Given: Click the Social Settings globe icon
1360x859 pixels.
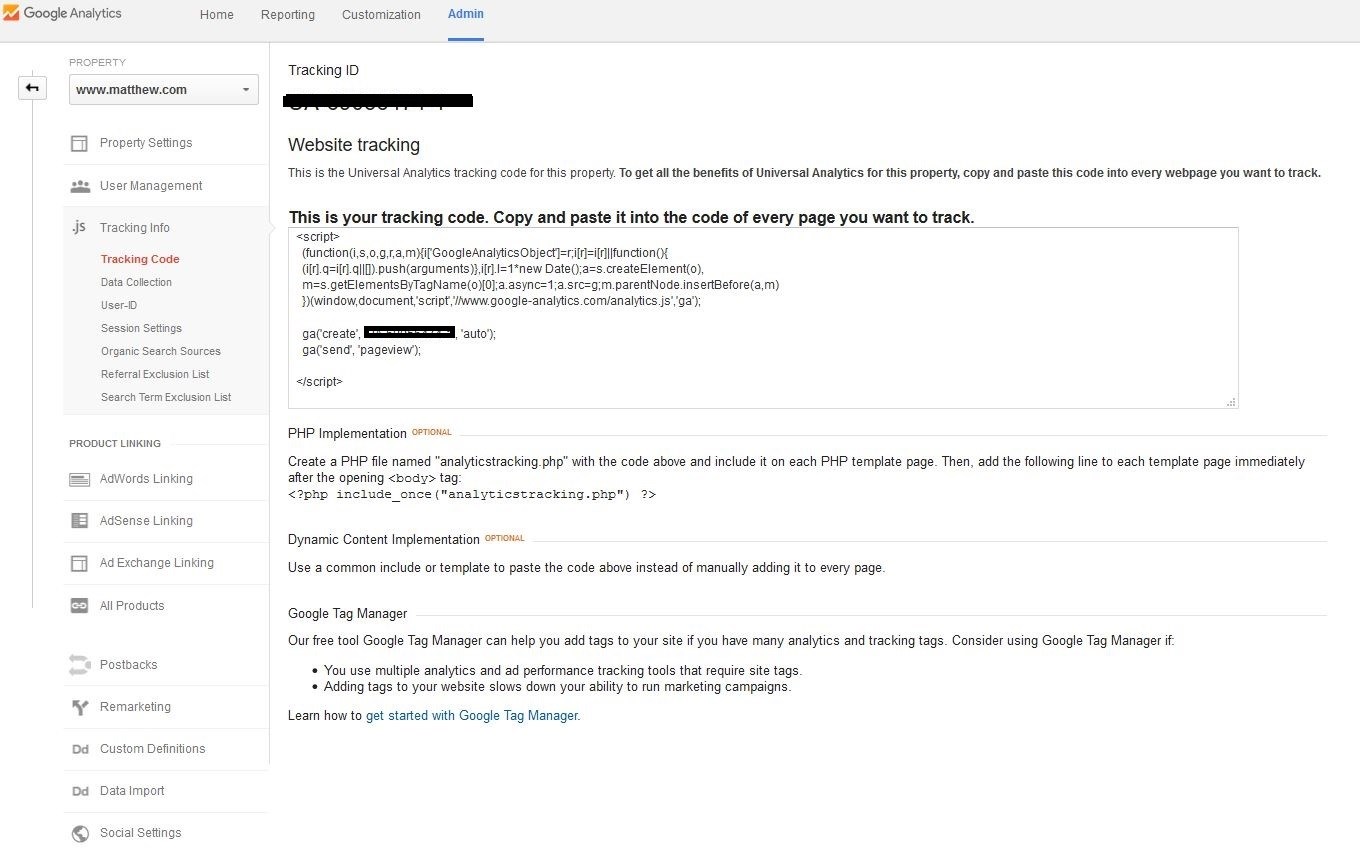Looking at the screenshot, I should pyautogui.click(x=80, y=833).
